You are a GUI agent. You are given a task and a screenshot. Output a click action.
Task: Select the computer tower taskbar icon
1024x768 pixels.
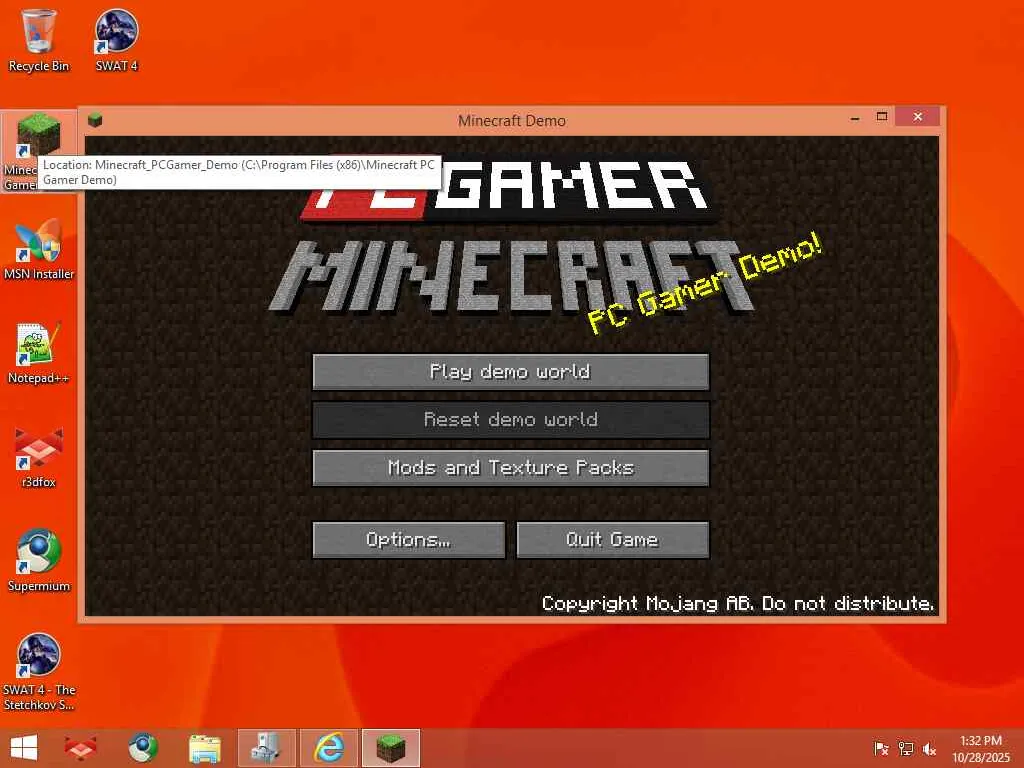266,748
